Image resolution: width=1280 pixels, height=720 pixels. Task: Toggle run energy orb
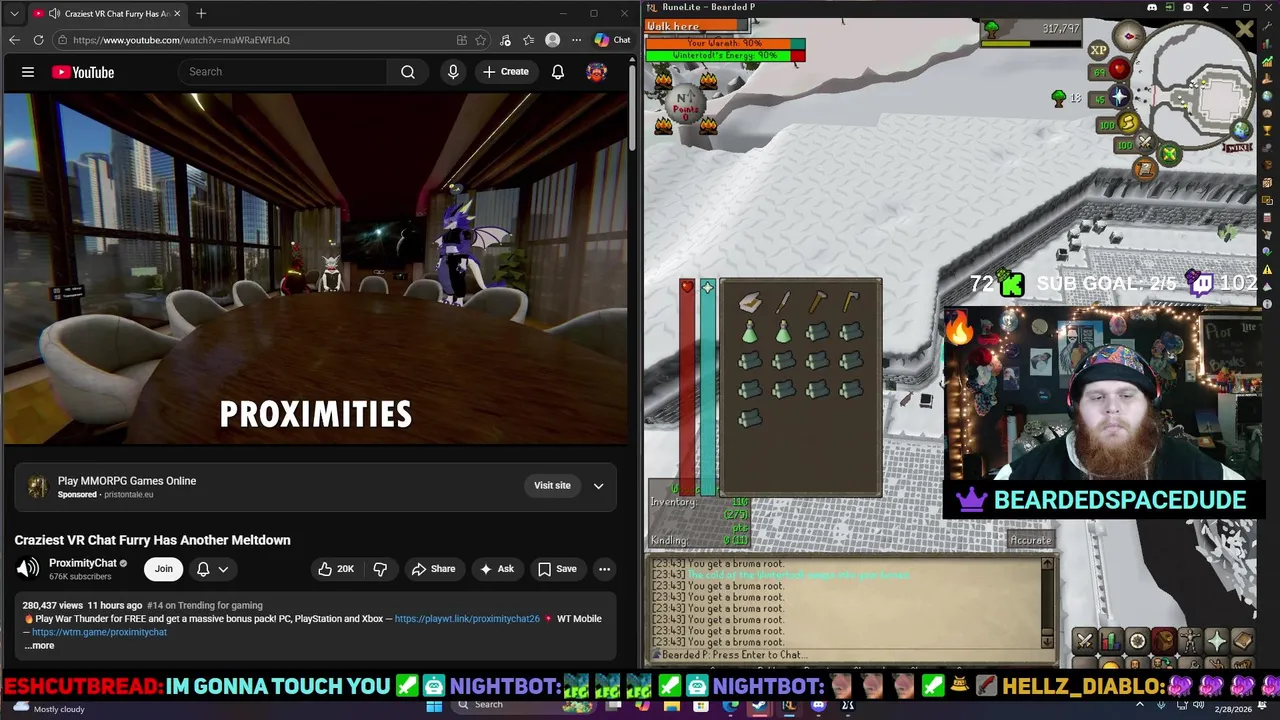pyautogui.click(x=1128, y=122)
